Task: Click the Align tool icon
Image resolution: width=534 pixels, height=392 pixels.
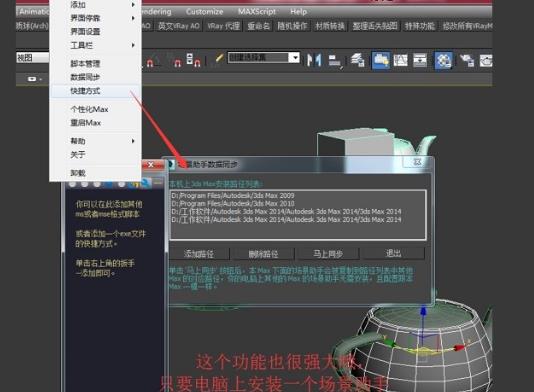Action: pos(335,61)
